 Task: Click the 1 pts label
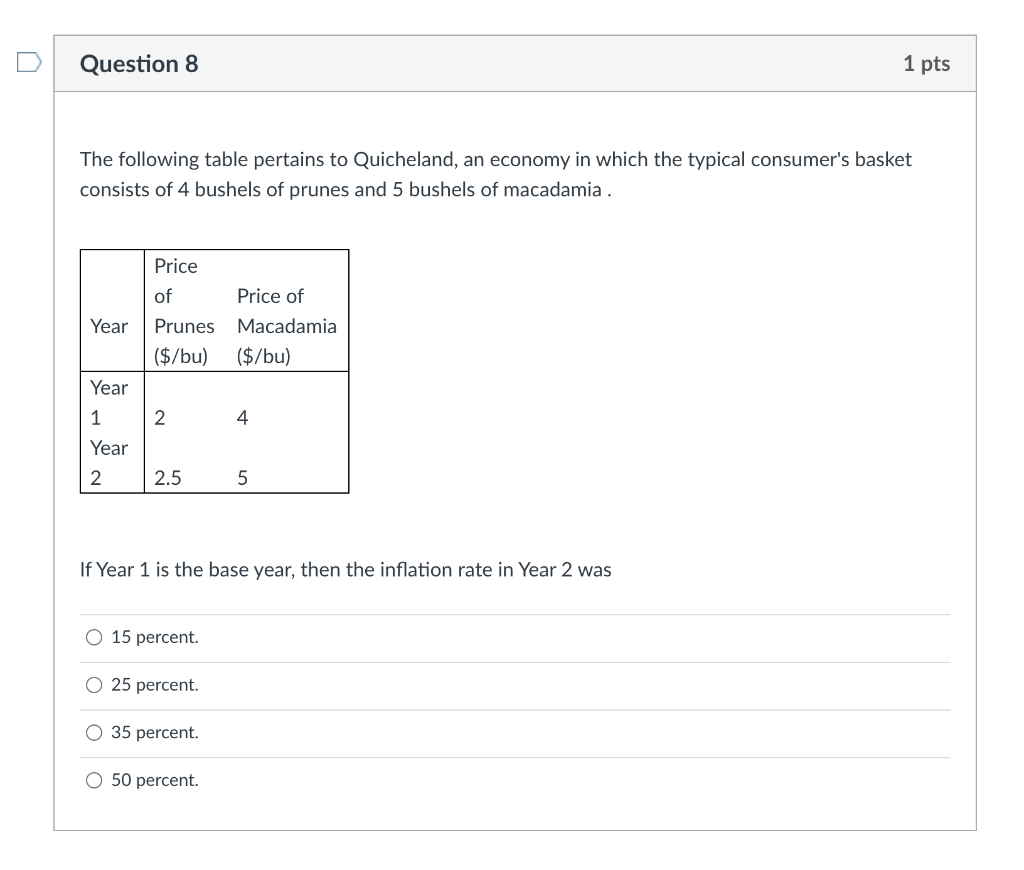(x=926, y=63)
